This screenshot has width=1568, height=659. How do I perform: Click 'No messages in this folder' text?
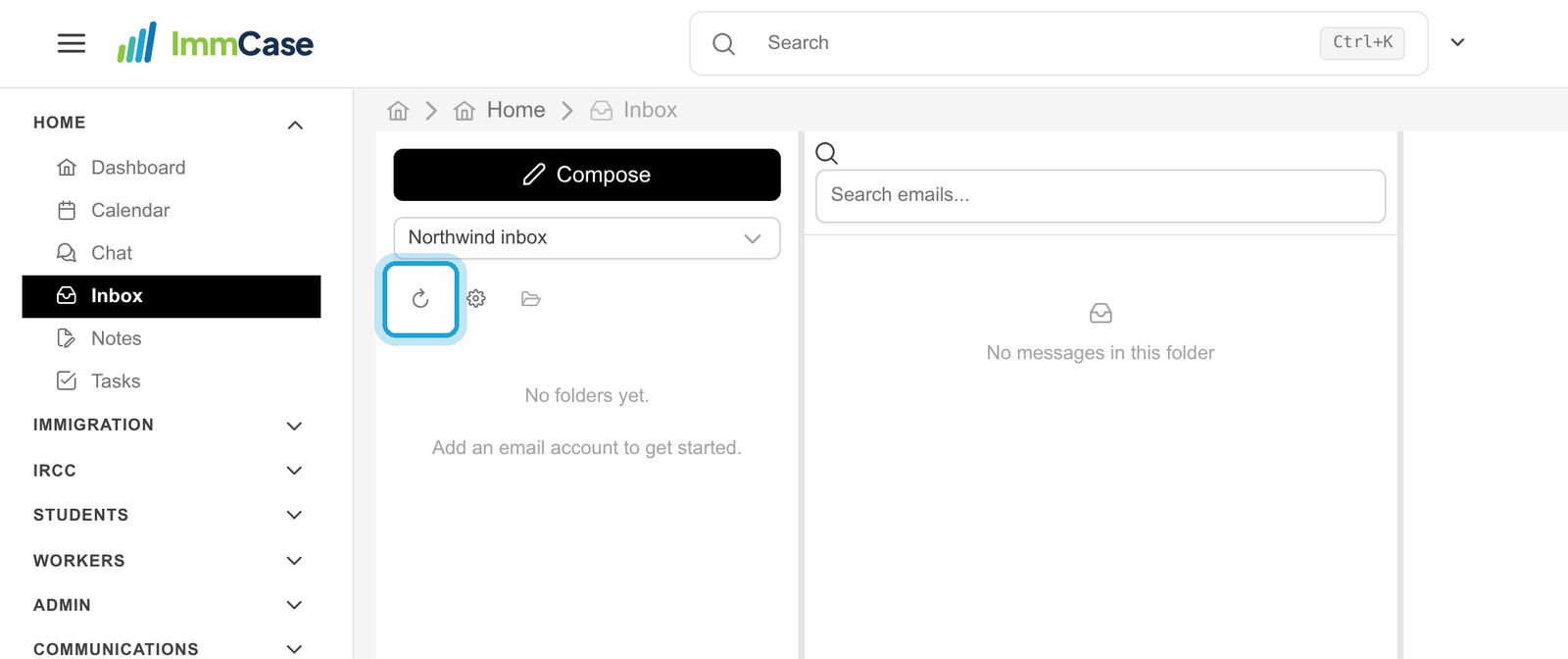coord(1101,353)
